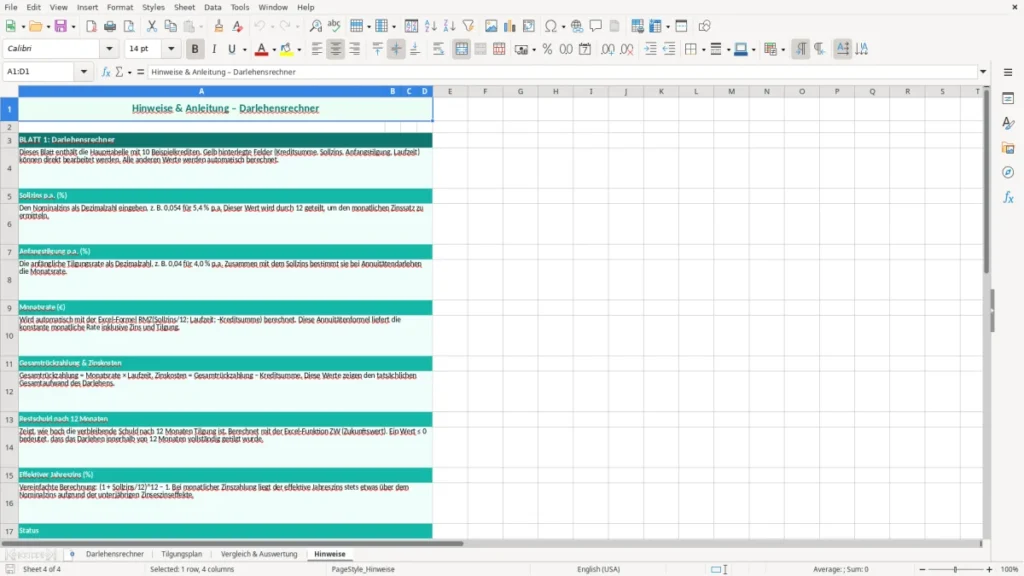Open the font size dropdown
Screen dimensions: 1024x576
pyautogui.click(x=171, y=48)
